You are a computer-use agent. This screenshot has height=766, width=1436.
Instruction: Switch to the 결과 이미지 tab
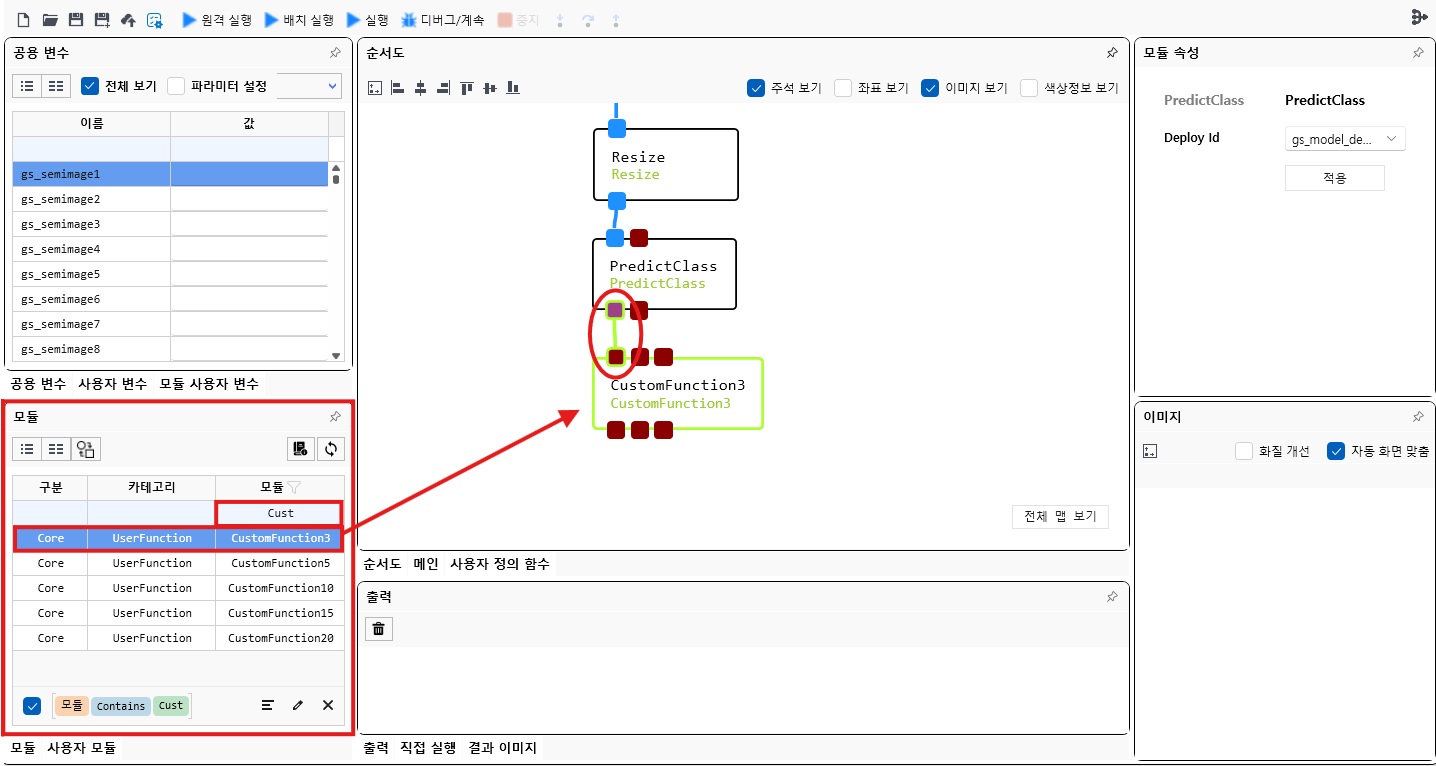[503, 747]
